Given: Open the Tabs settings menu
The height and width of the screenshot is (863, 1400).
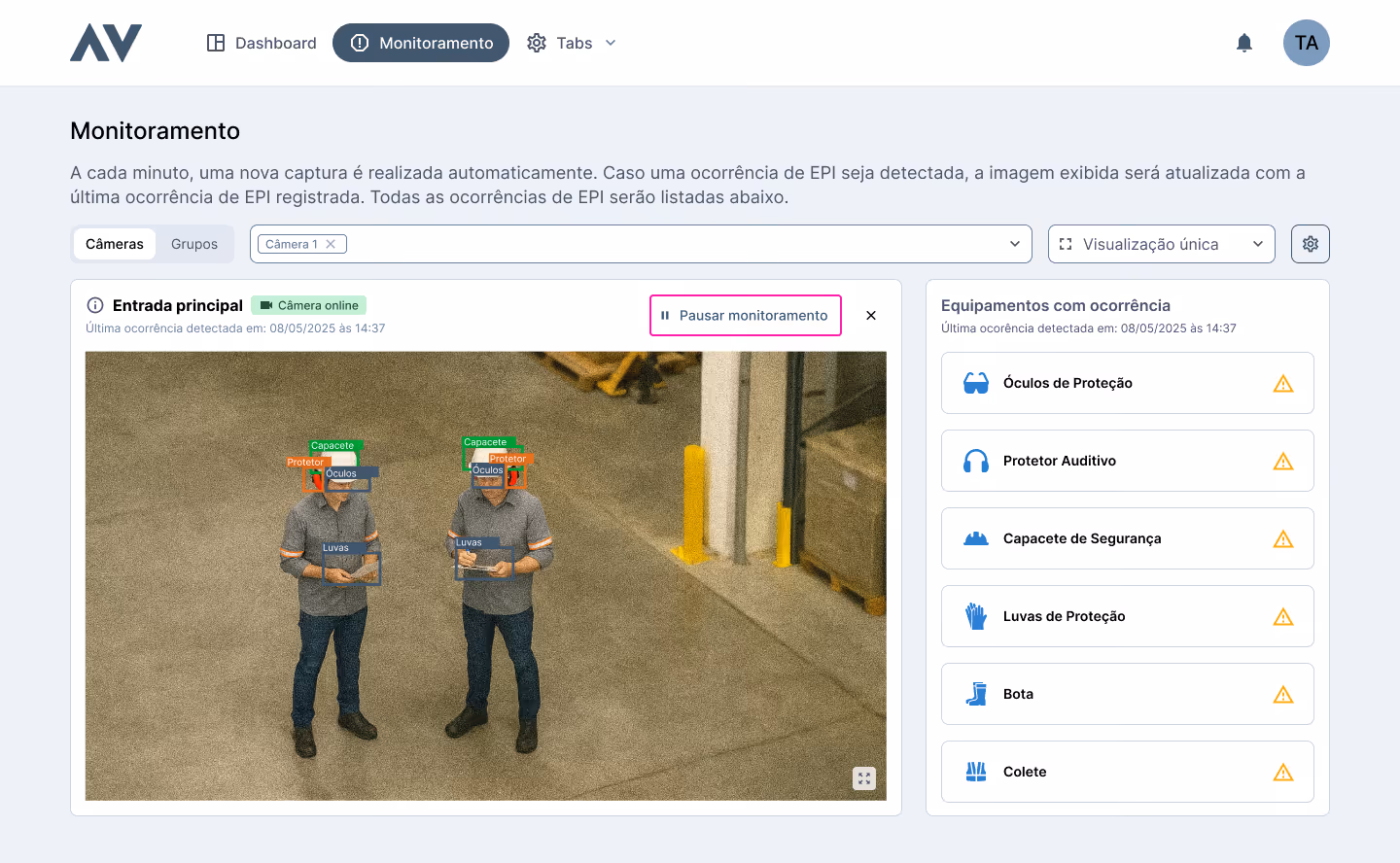Looking at the screenshot, I should click(x=572, y=43).
